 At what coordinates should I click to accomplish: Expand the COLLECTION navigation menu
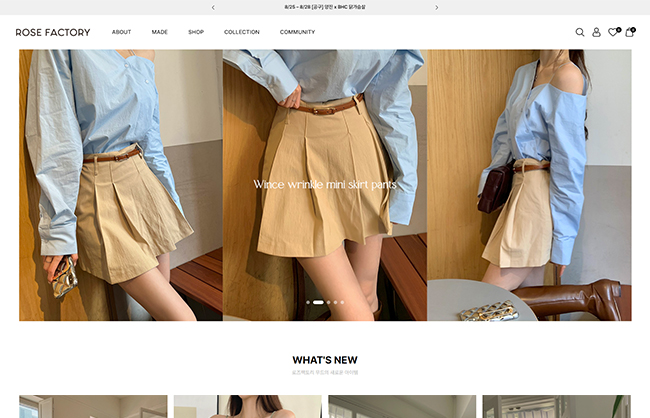pos(242,32)
